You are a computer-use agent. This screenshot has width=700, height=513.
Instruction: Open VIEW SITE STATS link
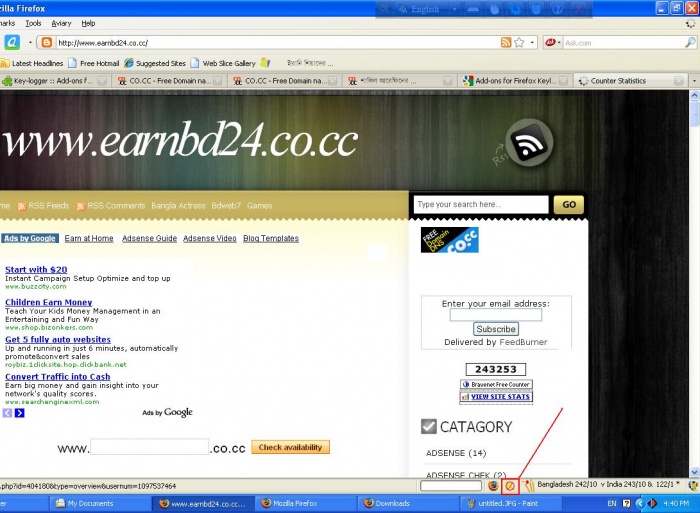(x=496, y=396)
